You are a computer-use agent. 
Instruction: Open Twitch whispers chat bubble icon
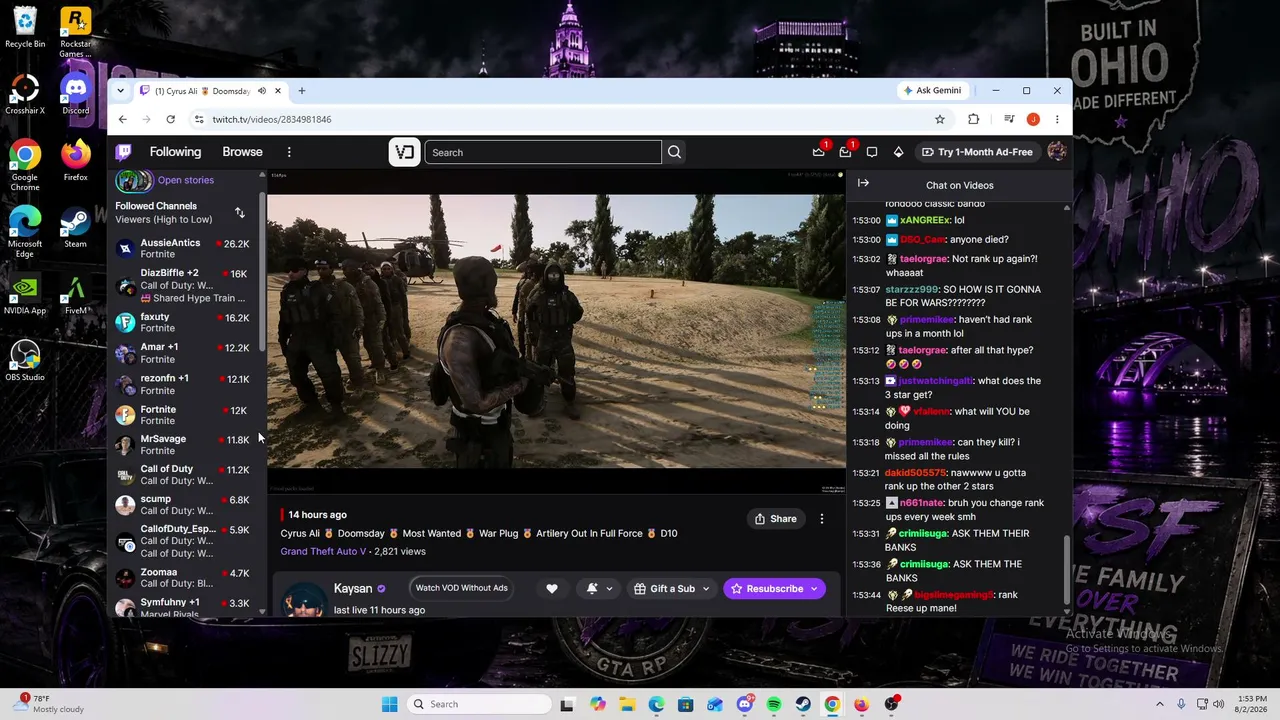coord(872,152)
